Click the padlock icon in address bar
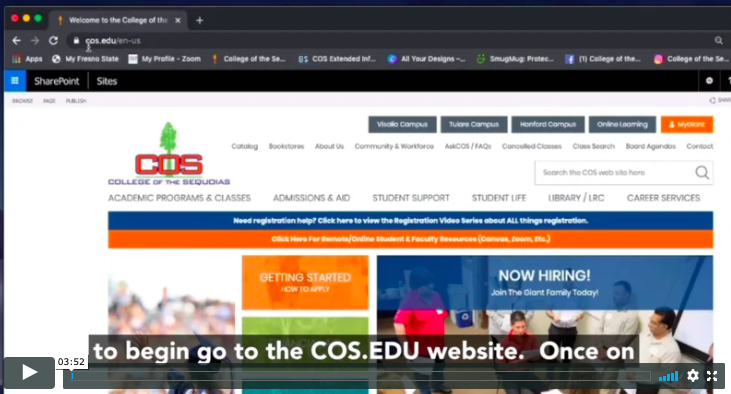This screenshot has height=394, width=731. coord(76,41)
